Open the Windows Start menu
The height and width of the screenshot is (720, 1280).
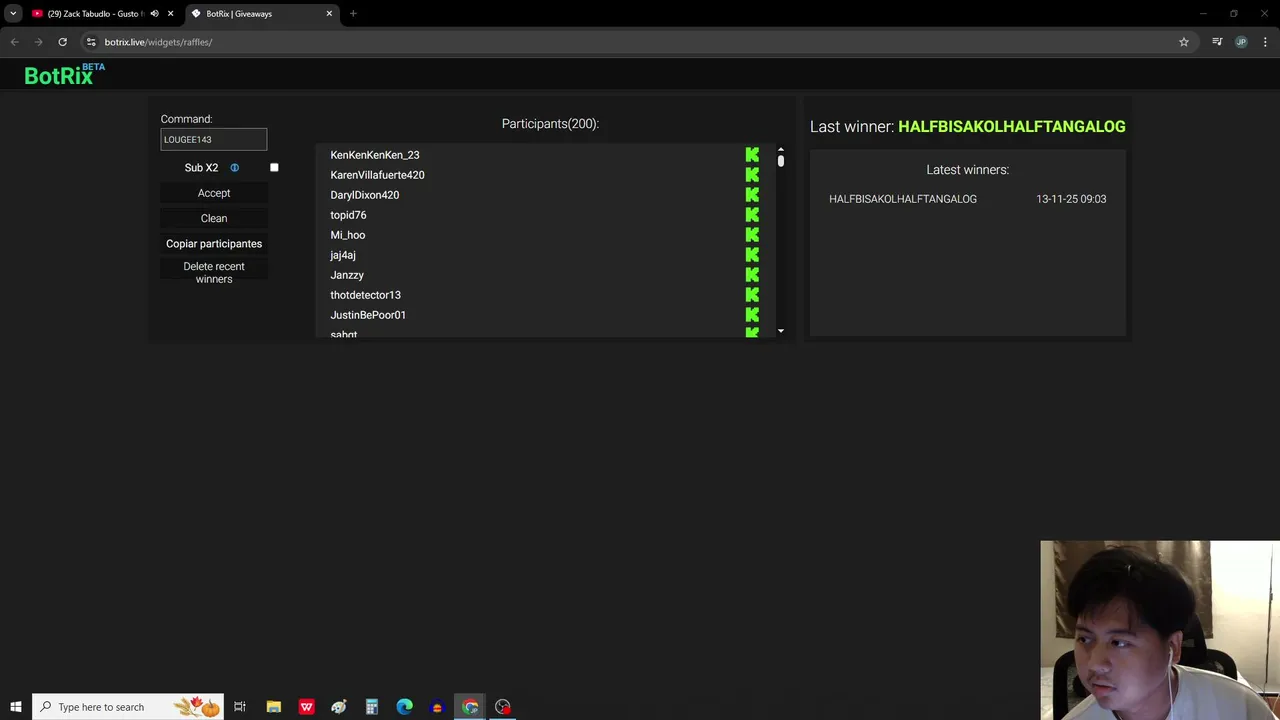click(16, 707)
